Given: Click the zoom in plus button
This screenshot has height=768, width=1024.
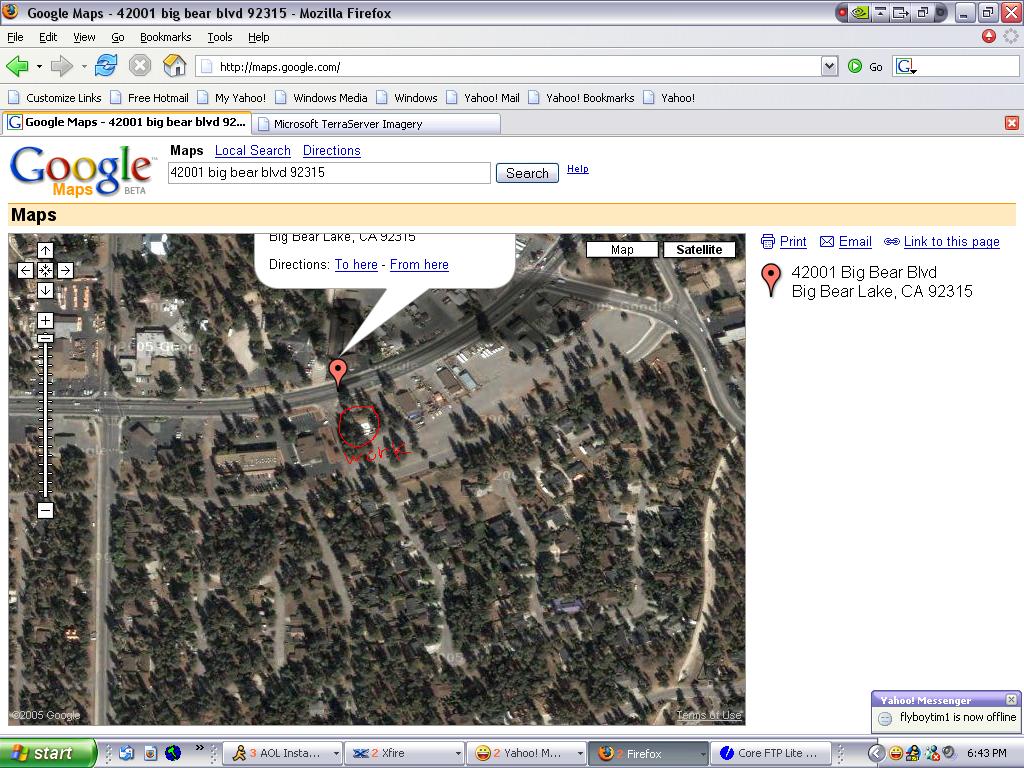Looking at the screenshot, I should [45, 321].
